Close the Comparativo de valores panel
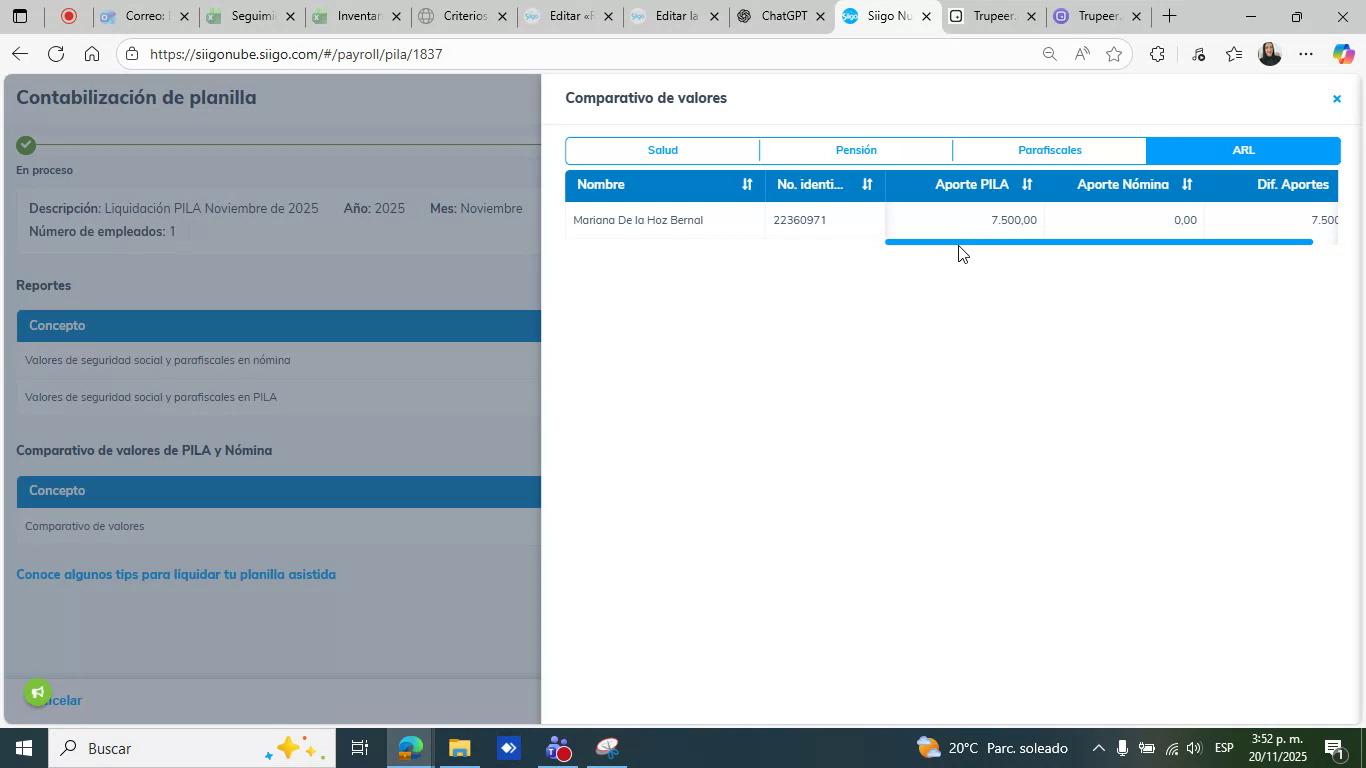1366x768 pixels. pos(1336,98)
